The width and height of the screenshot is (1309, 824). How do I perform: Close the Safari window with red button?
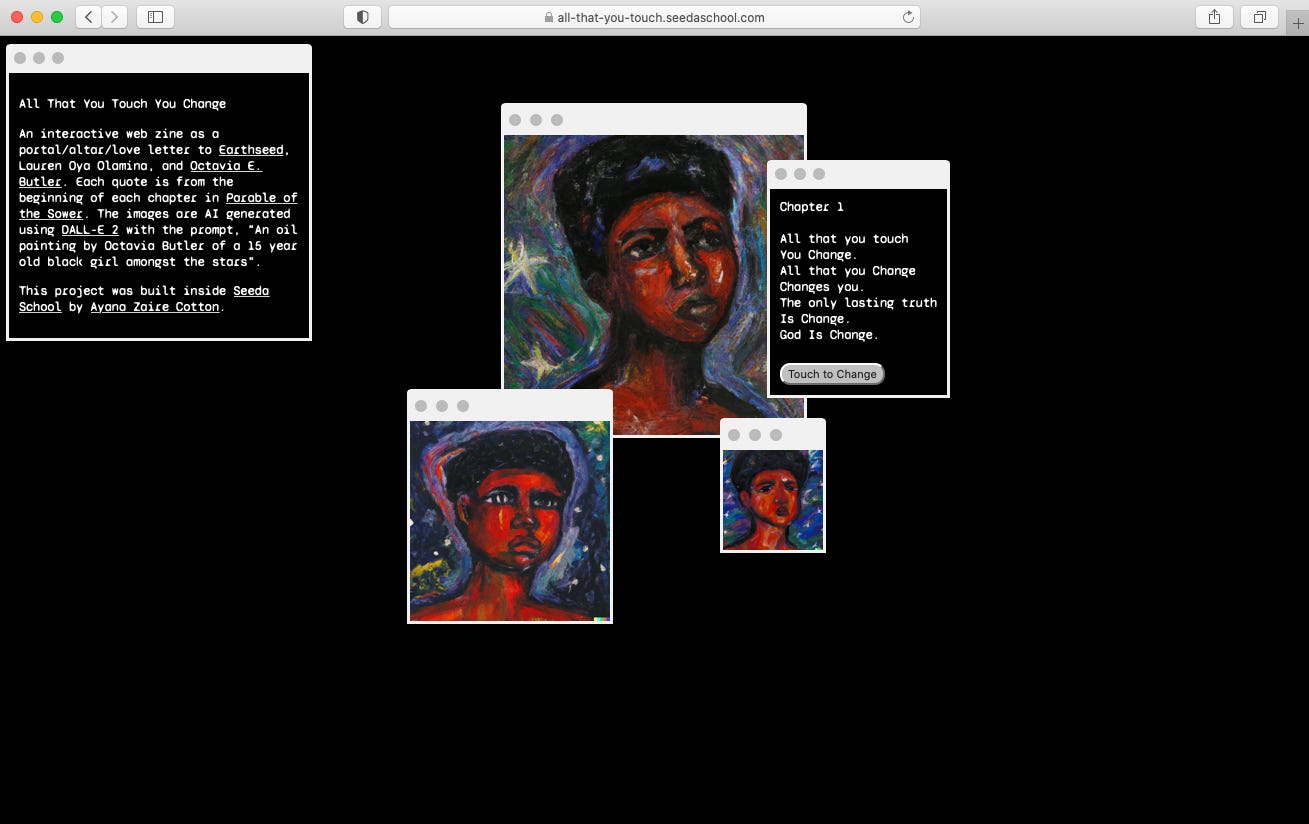pyautogui.click(x=17, y=17)
